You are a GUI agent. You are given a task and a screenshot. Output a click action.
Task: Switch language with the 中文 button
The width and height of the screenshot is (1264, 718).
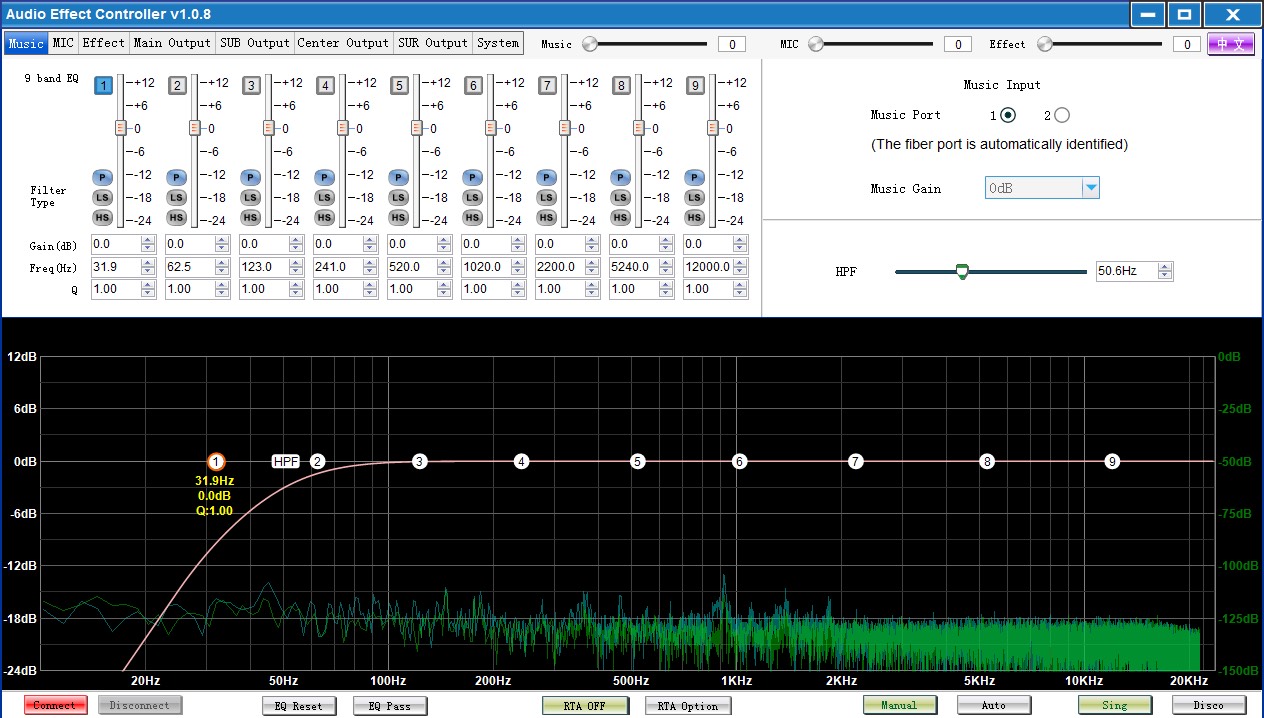(x=1230, y=44)
